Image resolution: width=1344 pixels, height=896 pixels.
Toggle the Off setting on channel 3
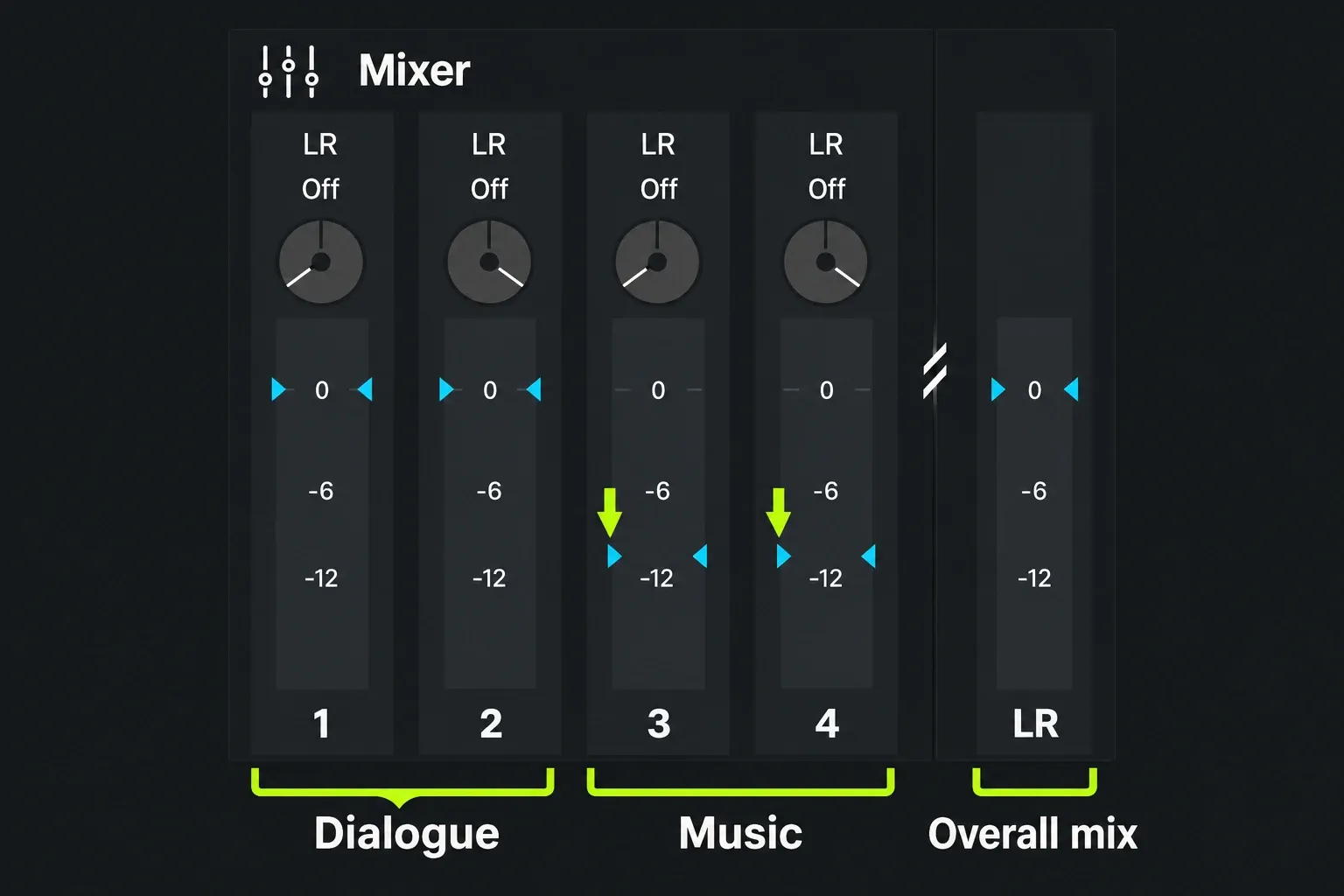[659, 189]
